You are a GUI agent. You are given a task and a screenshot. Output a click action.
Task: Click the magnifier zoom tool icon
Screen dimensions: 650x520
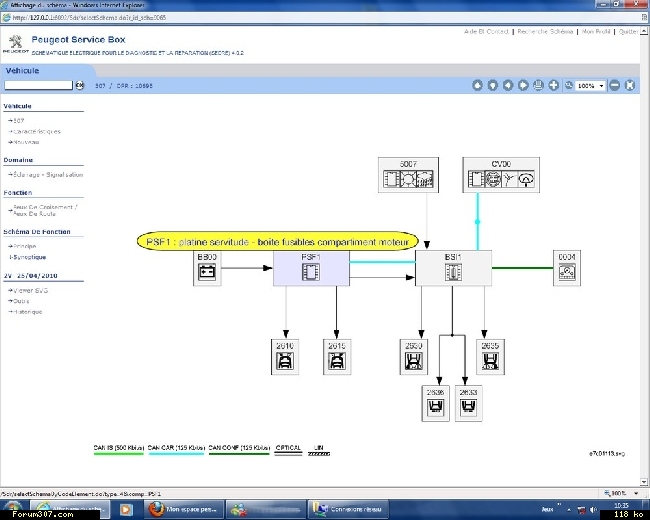point(569,85)
